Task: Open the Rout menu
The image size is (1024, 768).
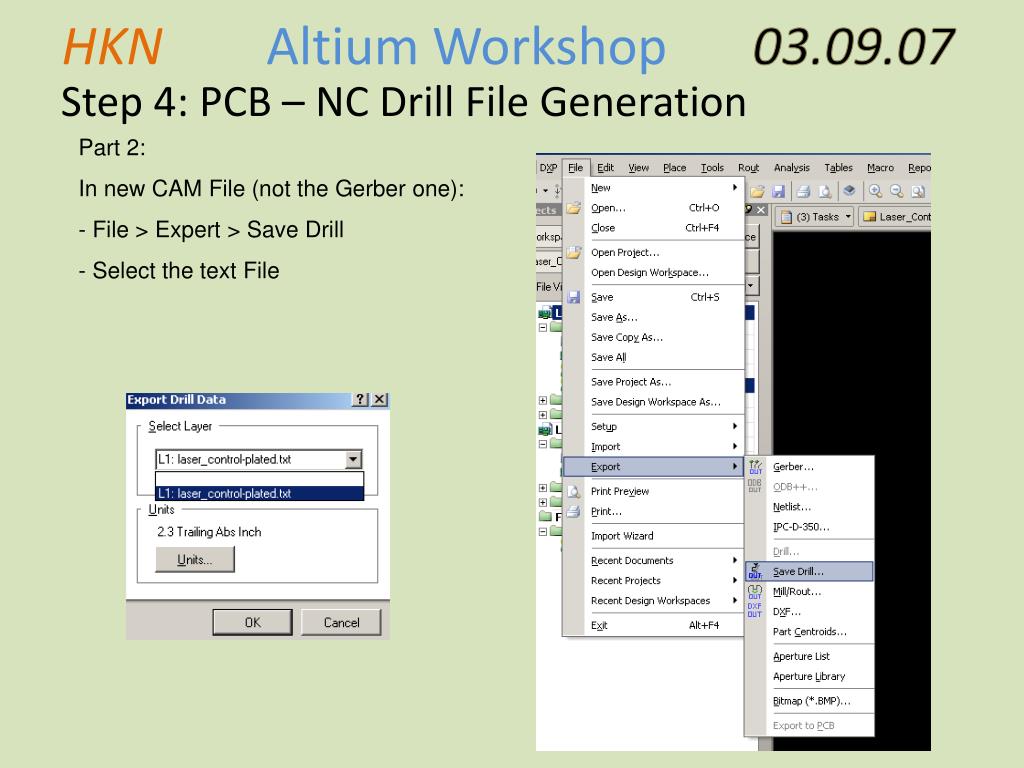Action: click(x=748, y=167)
